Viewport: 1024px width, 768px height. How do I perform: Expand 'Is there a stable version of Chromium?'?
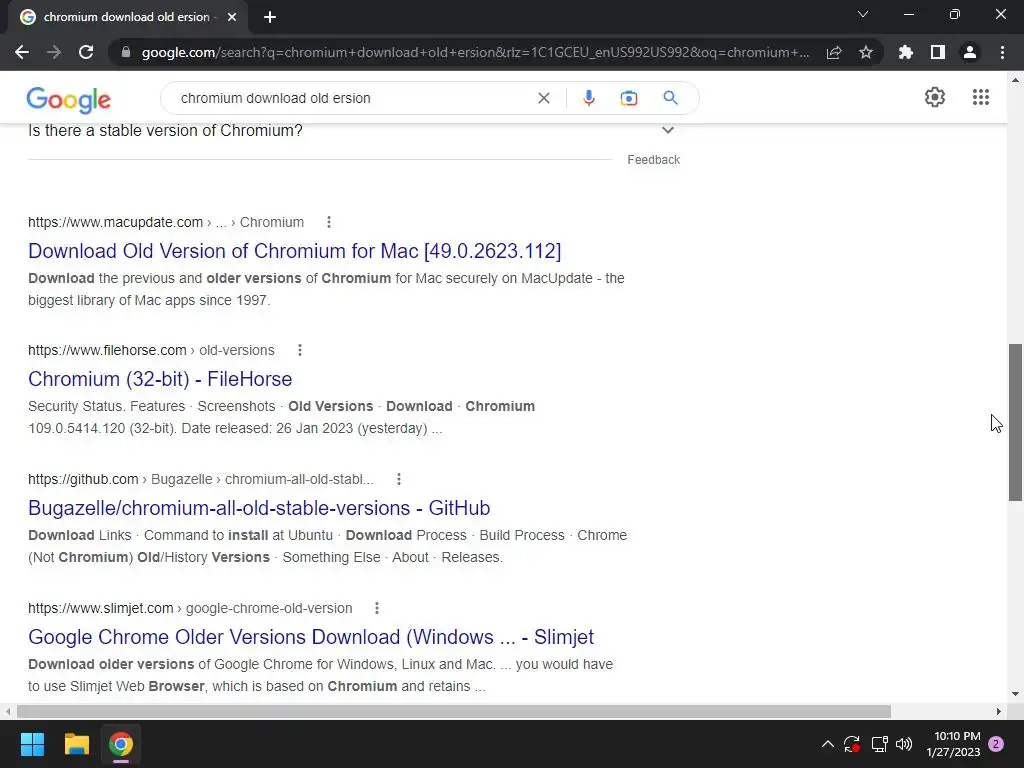pyautogui.click(x=353, y=131)
